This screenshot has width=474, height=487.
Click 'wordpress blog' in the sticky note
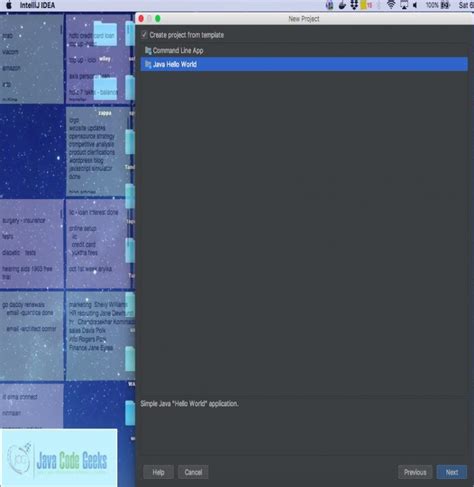click(x=86, y=160)
